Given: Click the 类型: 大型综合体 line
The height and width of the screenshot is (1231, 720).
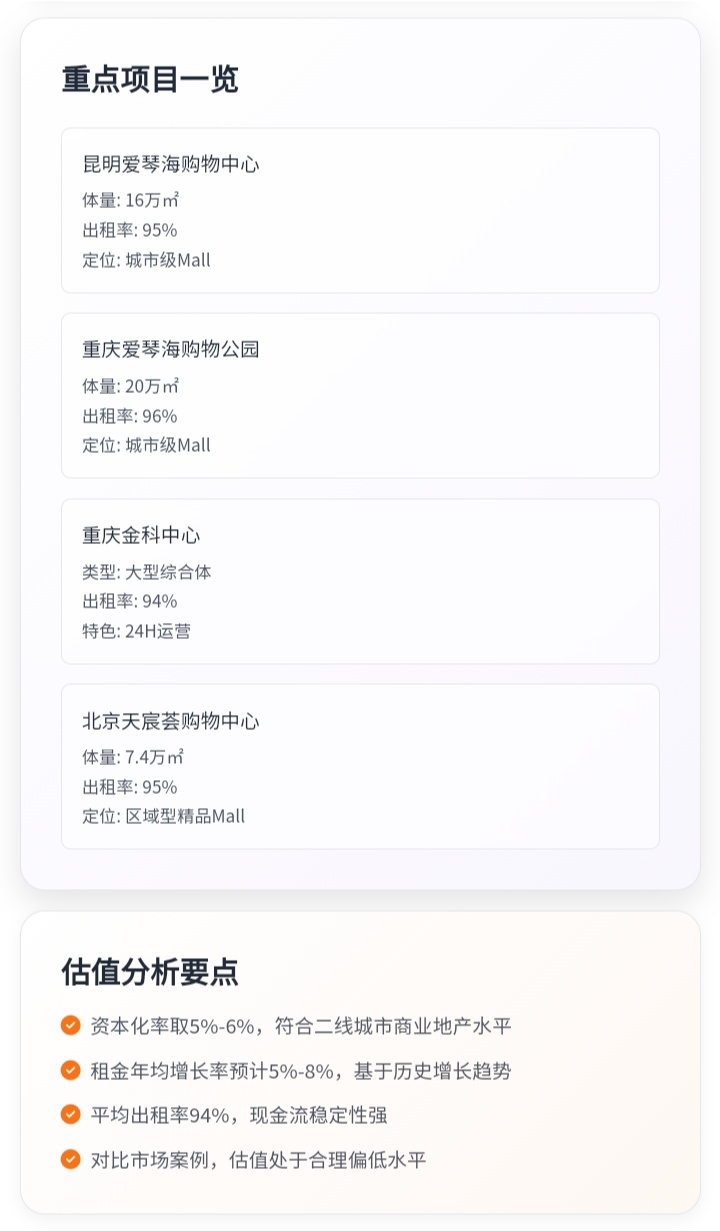Looking at the screenshot, I should pyautogui.click(x=147, y=572).
